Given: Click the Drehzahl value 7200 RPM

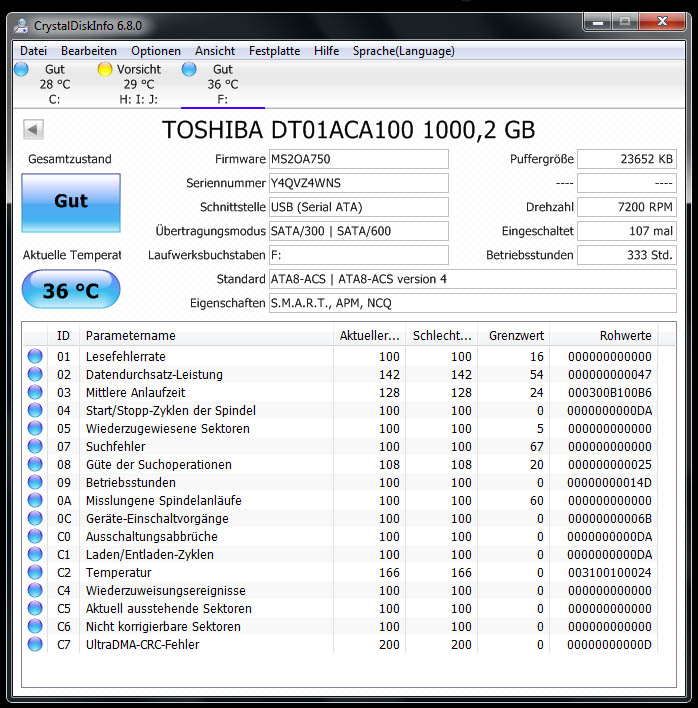Looking at the screenshot, I should tap(627, 207).
